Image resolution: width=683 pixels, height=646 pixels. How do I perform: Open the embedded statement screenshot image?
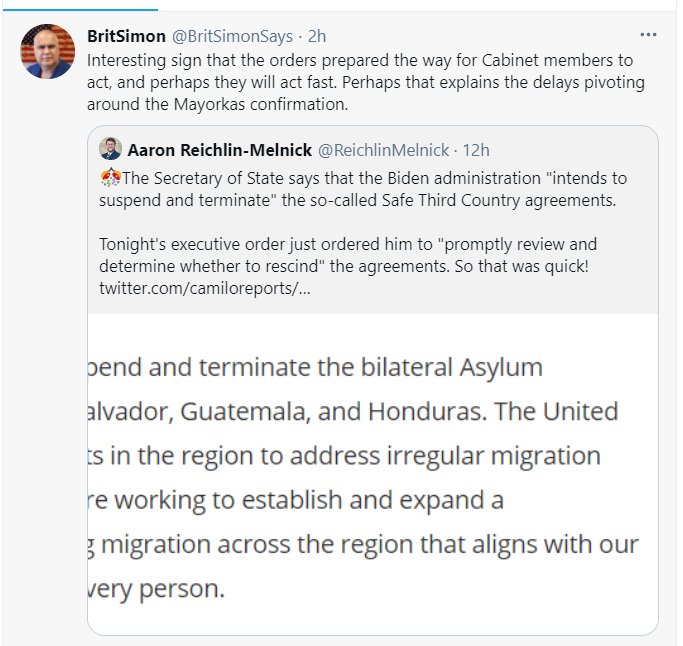click(x=372, y=474)
